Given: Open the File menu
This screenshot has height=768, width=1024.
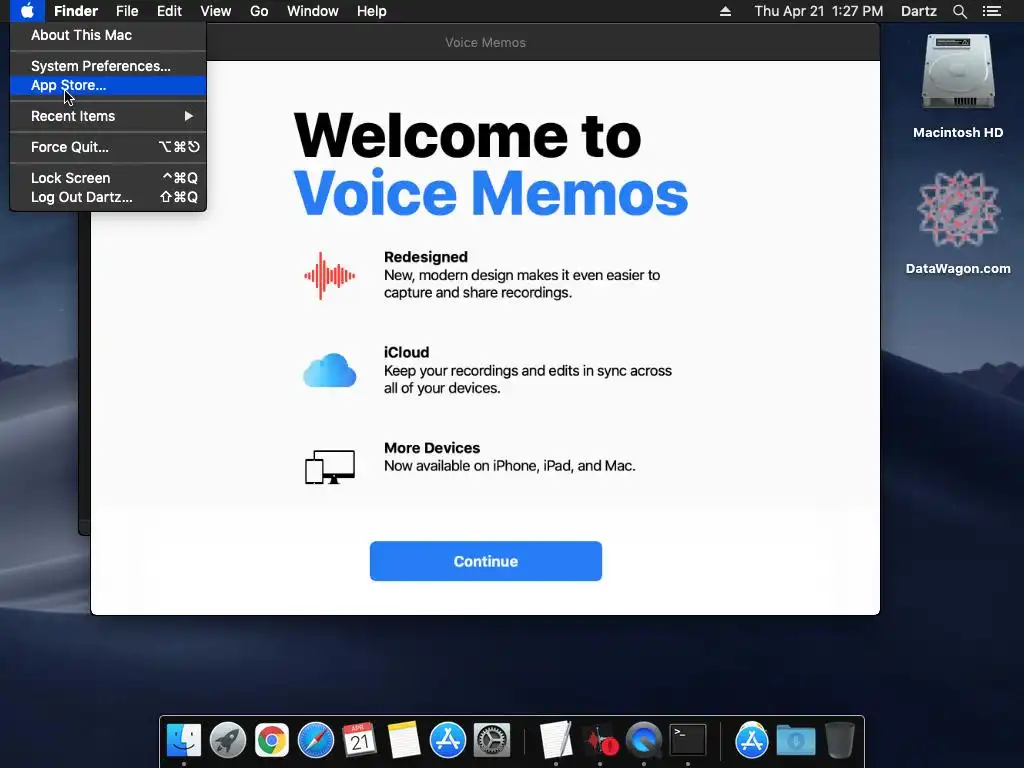Looking at the screenshot, I should [127, 11].
